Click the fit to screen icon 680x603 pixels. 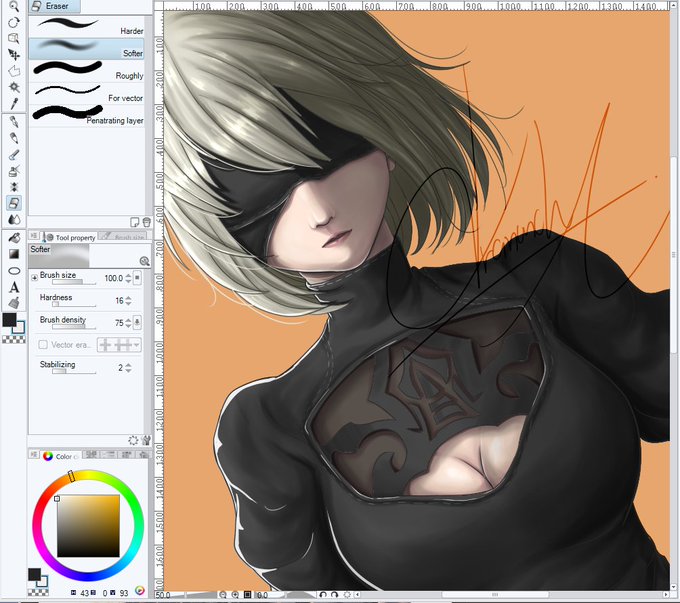point(248,595)
